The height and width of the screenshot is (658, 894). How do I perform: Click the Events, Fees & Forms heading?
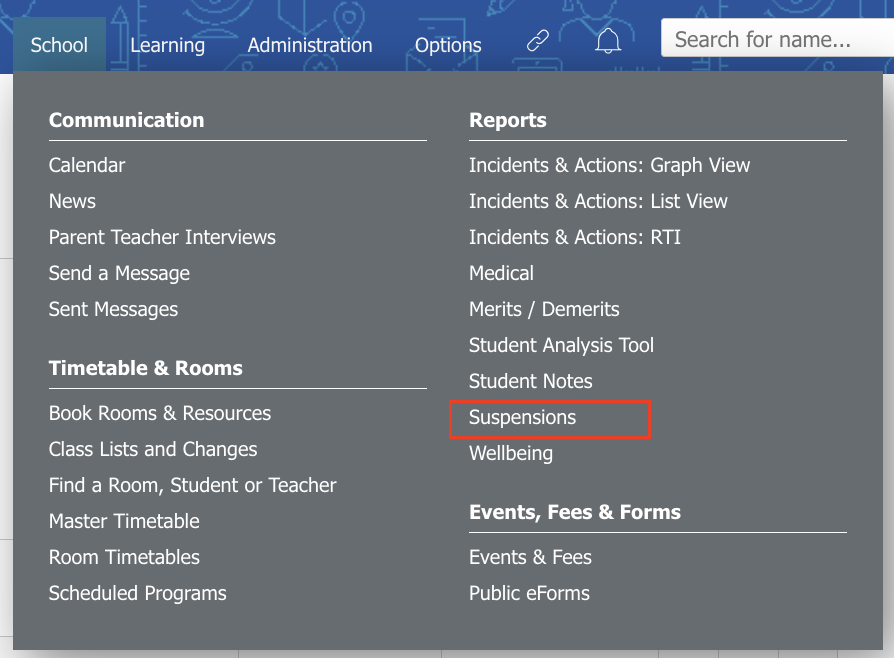[575, 512]
